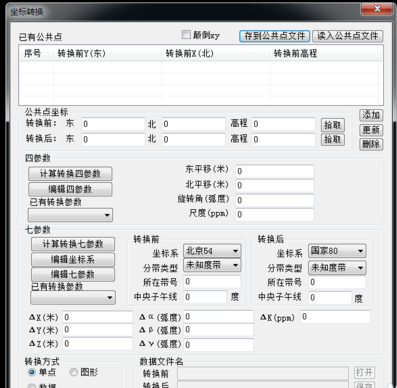Click the 转换前Y(东) column header
397x388 pixels.
point(107,53)
